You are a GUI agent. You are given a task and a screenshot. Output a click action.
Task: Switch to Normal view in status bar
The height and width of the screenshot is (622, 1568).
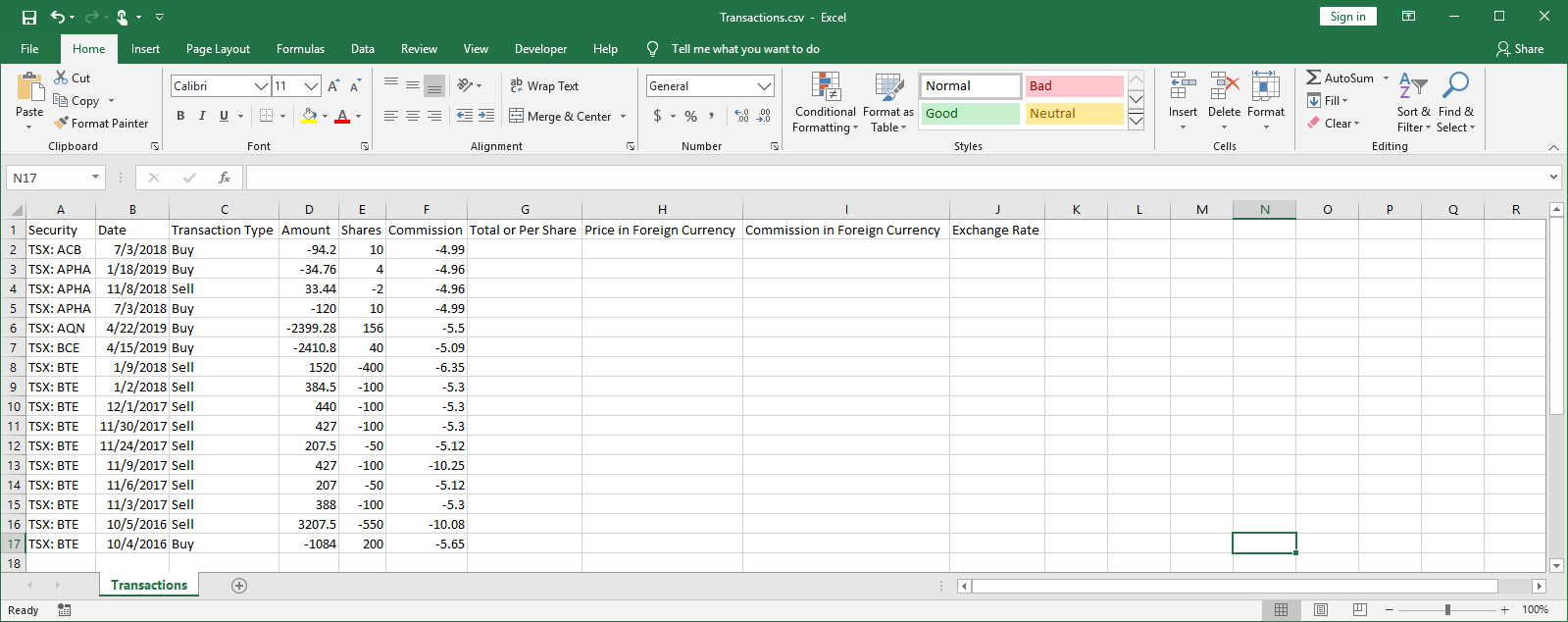(x=1281, y=610)
